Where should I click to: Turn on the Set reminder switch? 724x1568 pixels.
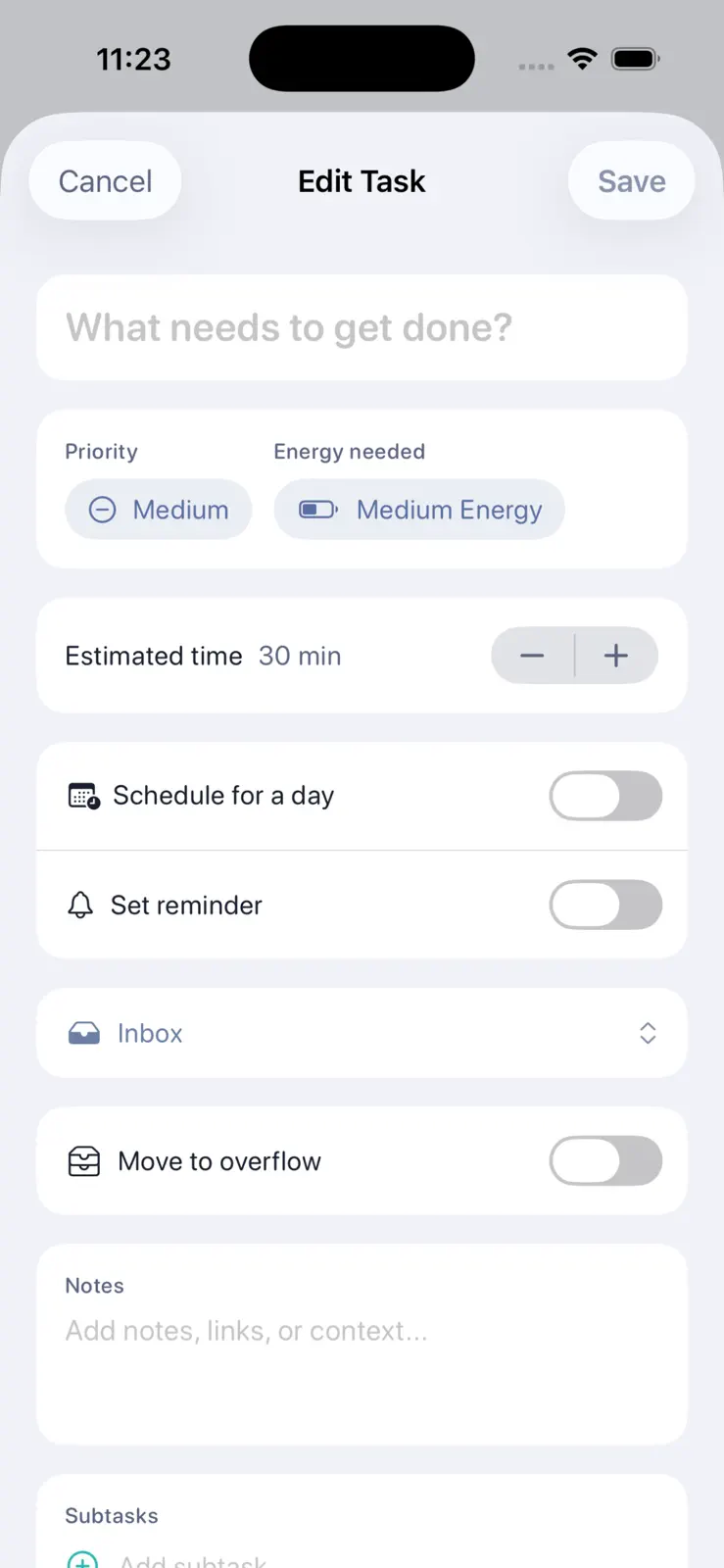[605, 905]
